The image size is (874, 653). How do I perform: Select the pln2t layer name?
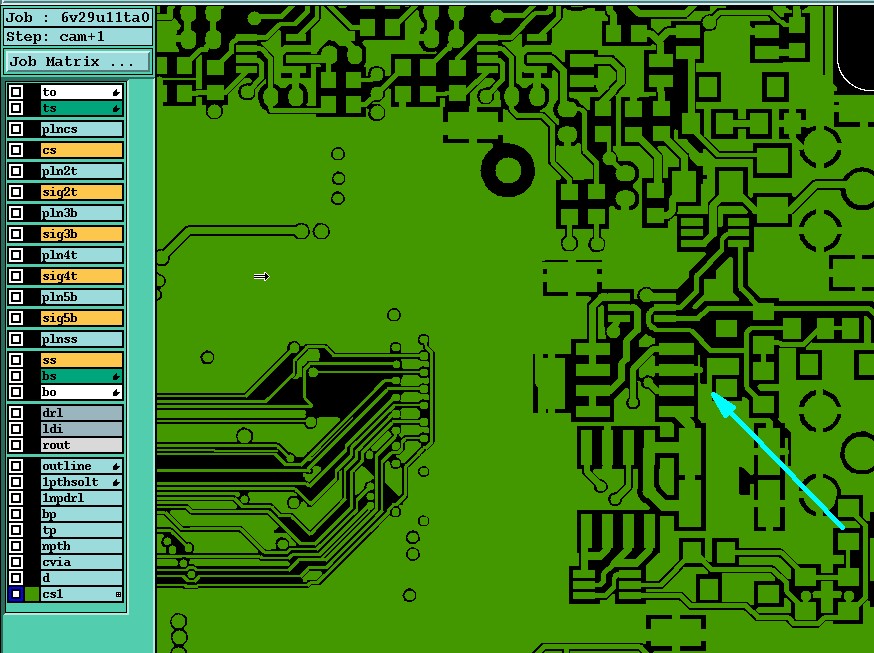tap(81, 171)
